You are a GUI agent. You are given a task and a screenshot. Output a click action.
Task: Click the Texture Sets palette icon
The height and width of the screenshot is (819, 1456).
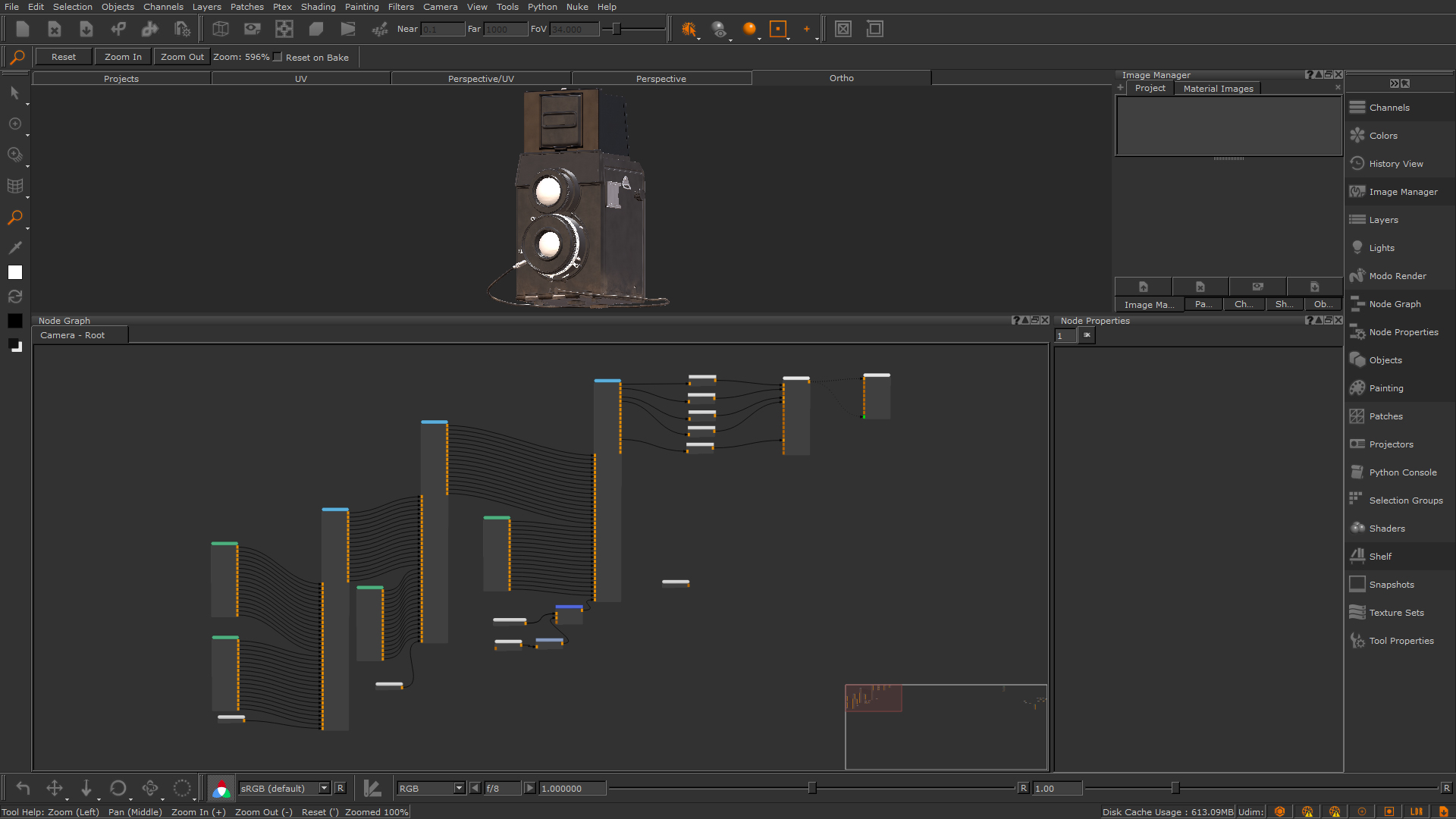pyautogui.click(x=1357, y=613)
